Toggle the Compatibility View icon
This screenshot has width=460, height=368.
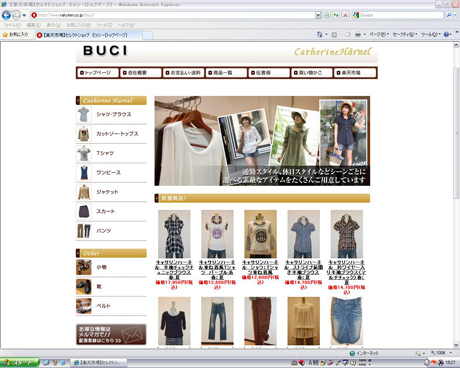327,15
